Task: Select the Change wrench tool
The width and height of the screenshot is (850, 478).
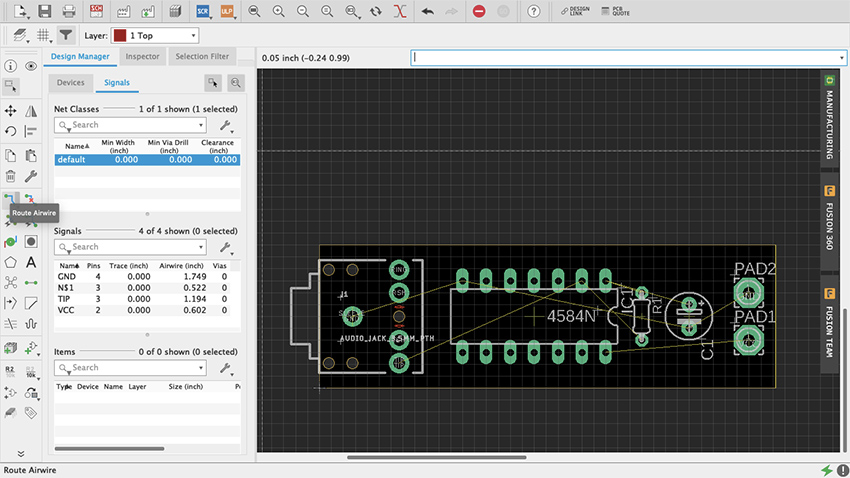Action: click(x=31, y=176)
